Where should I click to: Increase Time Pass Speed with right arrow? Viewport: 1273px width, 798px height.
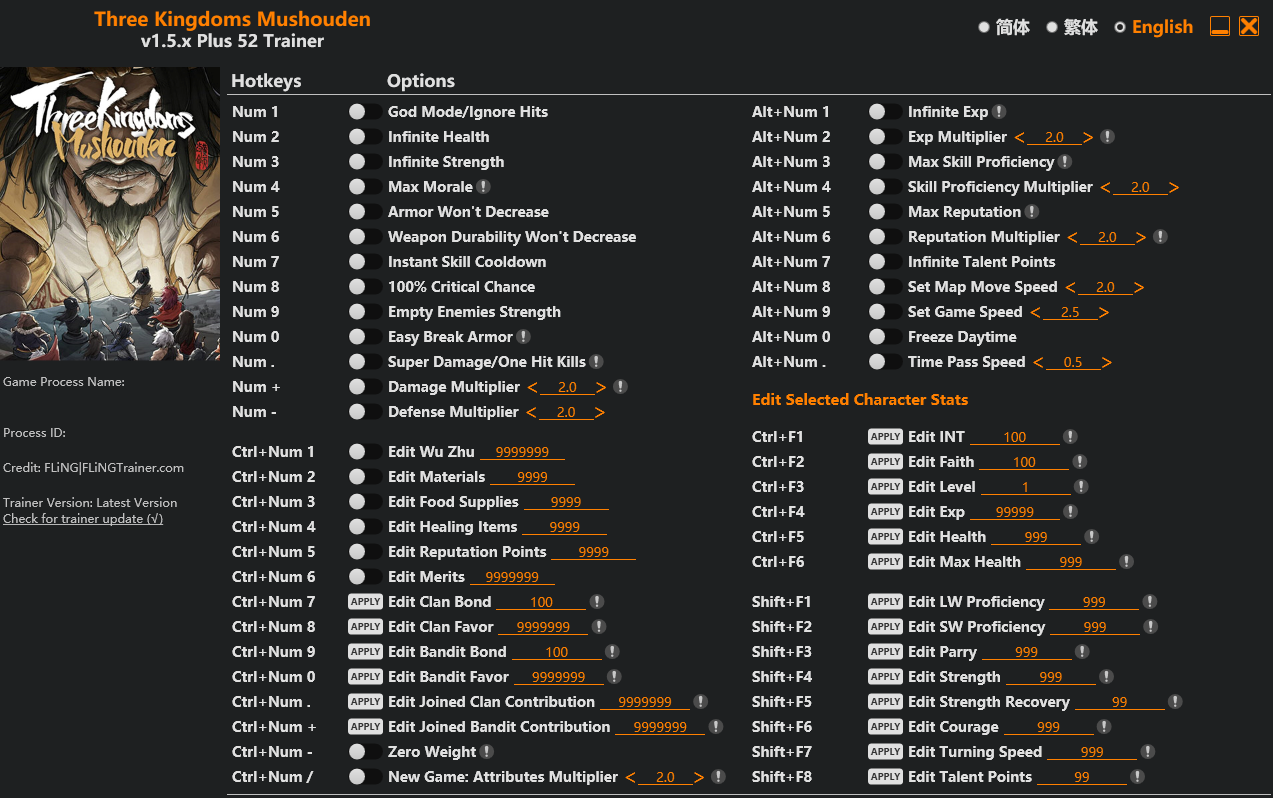point(1107,362)
